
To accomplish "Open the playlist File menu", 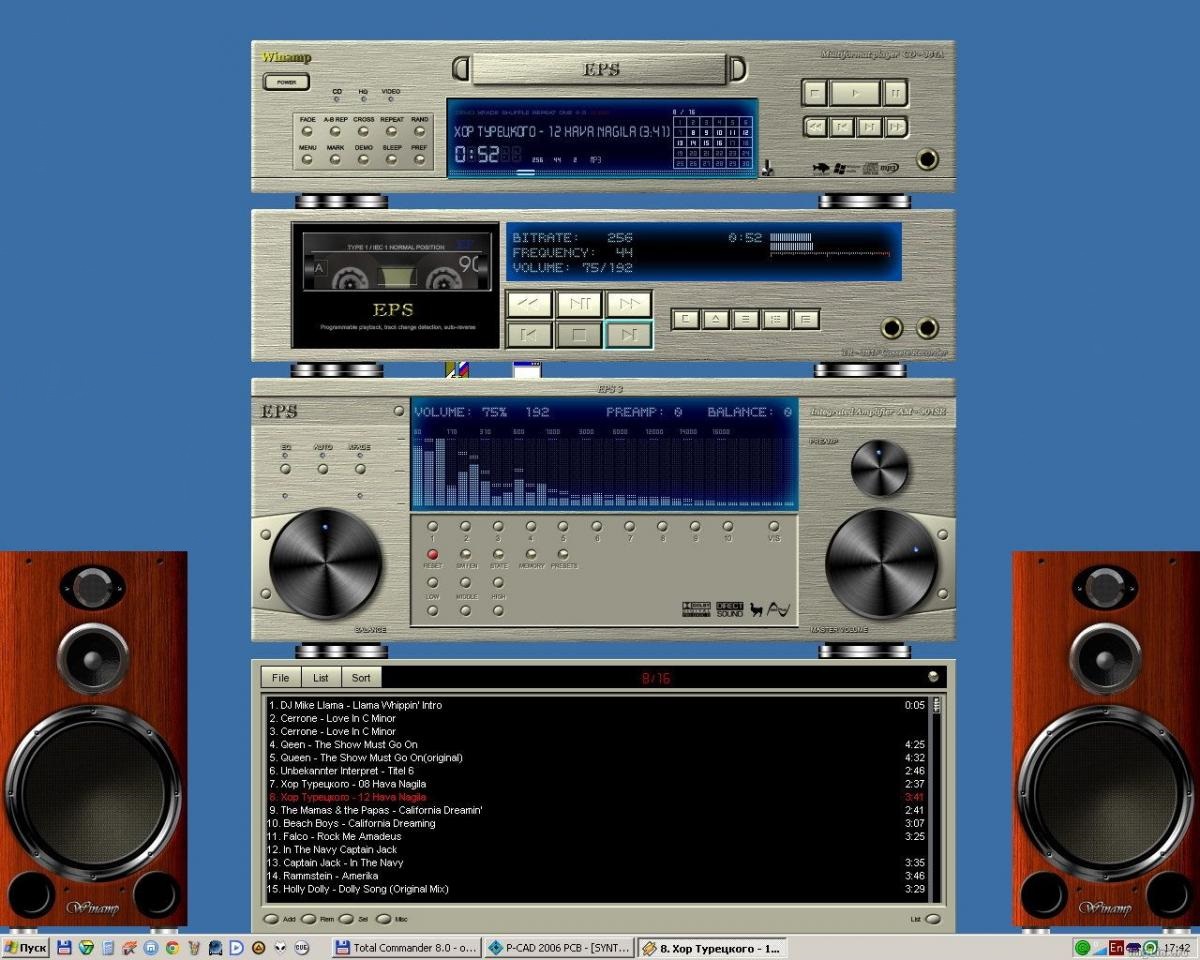I will (281, 678).
